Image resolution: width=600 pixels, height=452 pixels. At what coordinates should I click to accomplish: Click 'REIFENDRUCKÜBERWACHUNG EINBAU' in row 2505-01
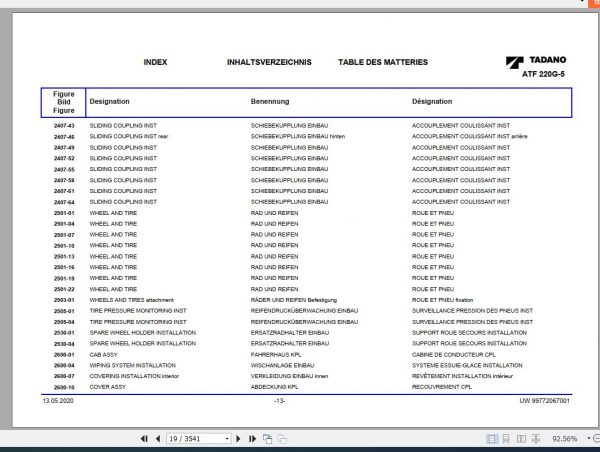[304, 311]
